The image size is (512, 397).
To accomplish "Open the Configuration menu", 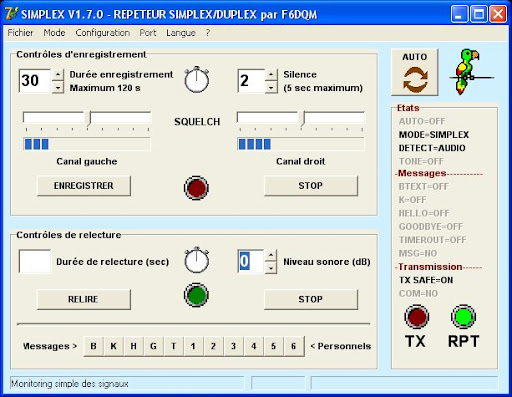I will click(x=103, y=33).
